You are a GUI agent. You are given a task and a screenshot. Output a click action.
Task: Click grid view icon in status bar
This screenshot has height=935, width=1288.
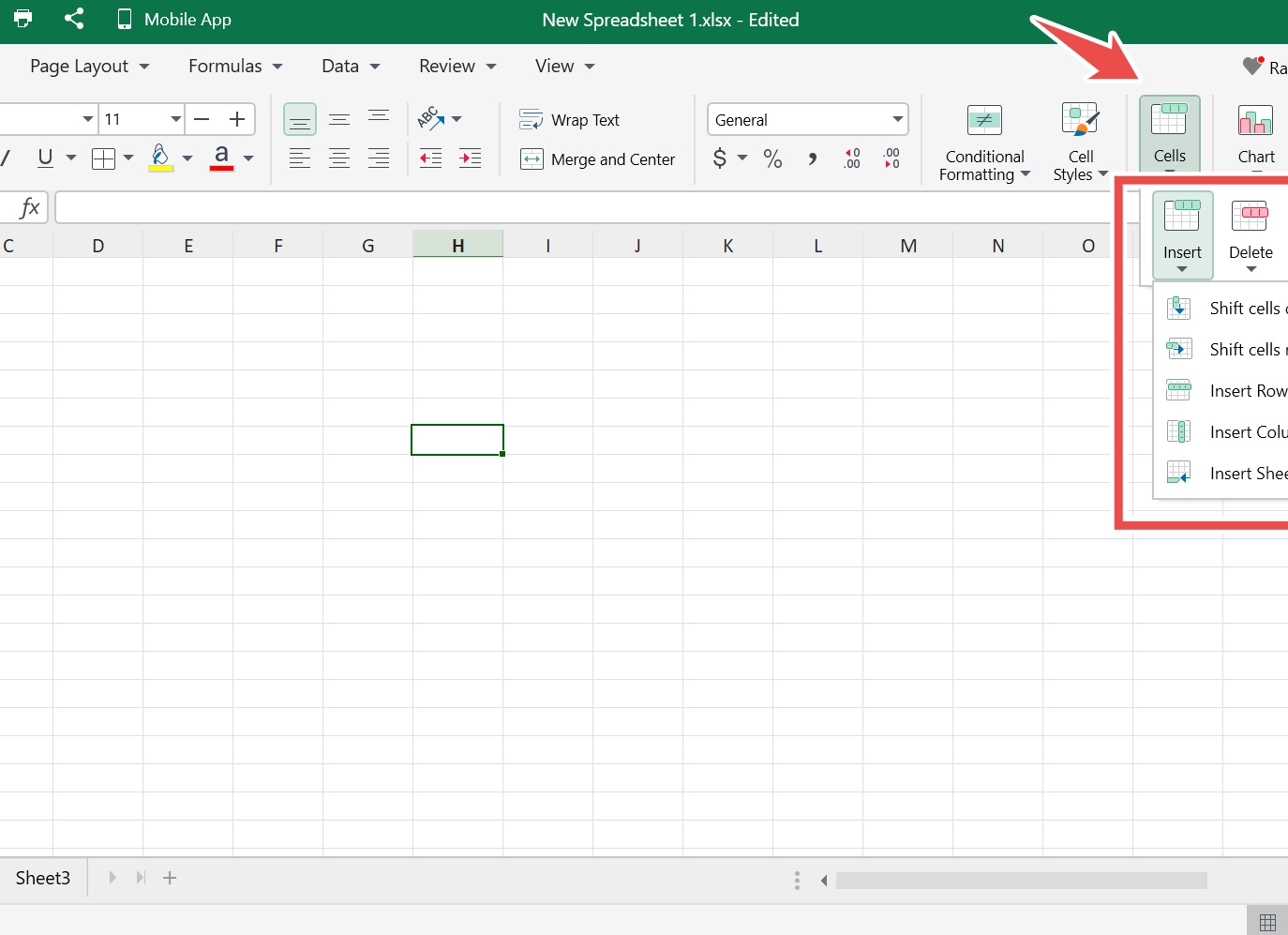1267,921
